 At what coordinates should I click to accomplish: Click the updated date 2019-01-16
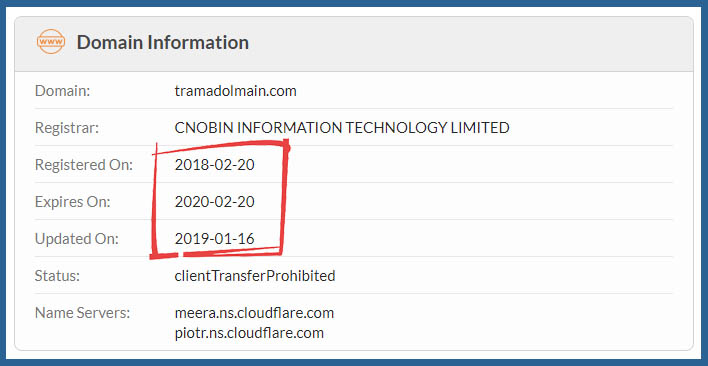(x=214, y=239)
